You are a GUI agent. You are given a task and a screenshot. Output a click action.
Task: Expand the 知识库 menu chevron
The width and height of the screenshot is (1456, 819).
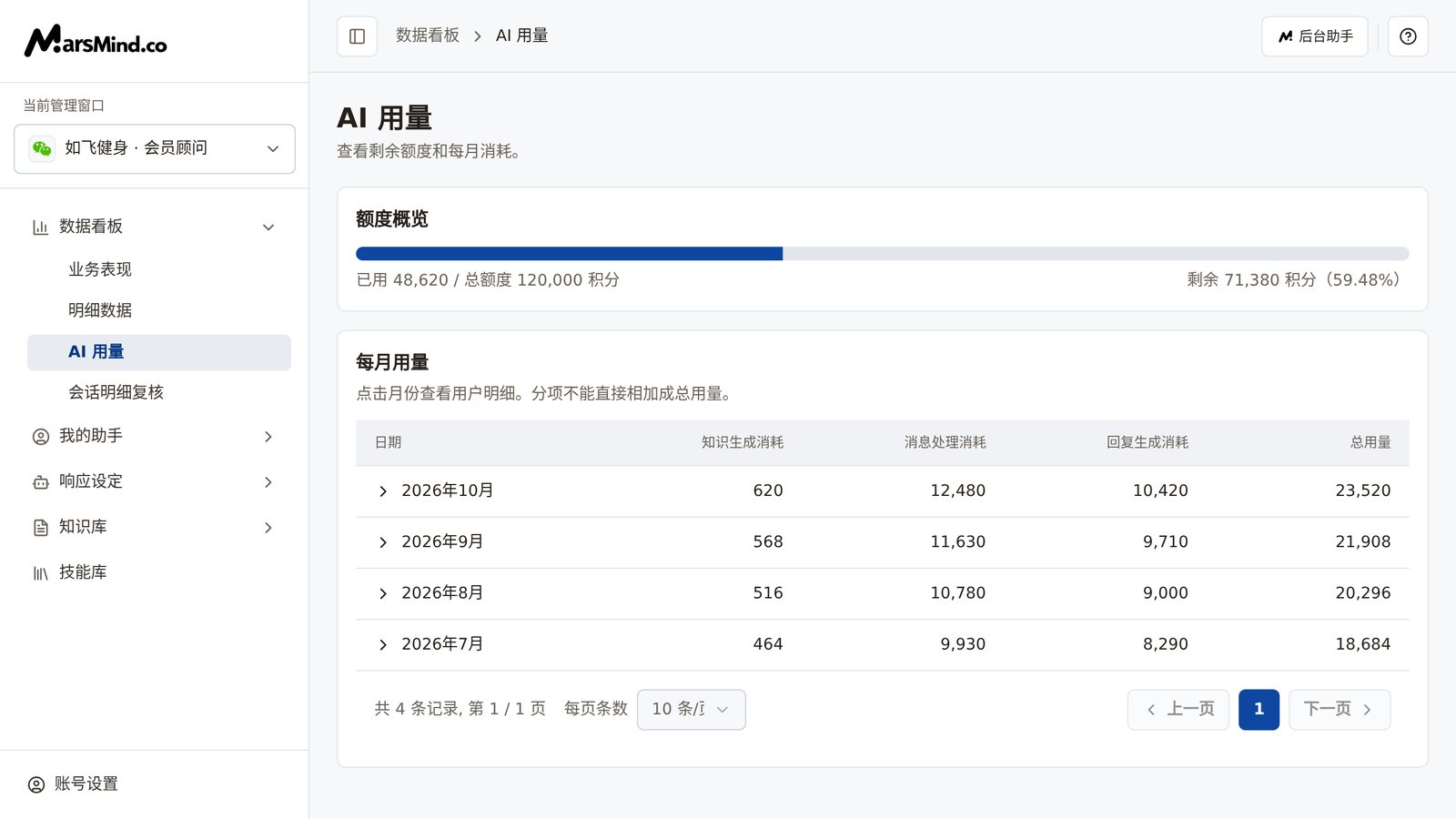click(x=268, y=528)
